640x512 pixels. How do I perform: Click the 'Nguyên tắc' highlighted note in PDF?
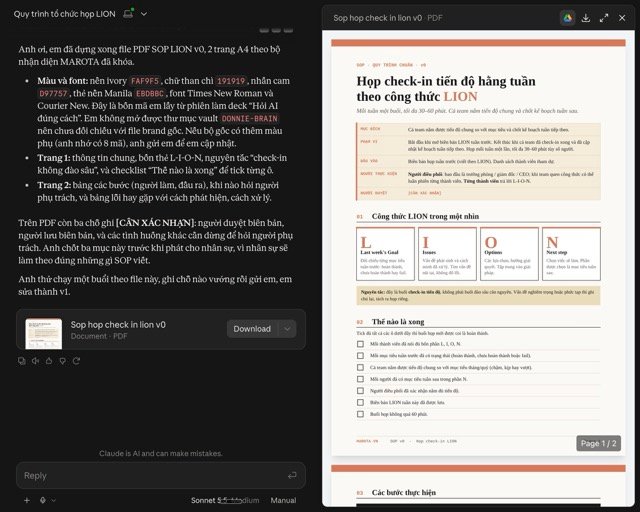(x=478, y=296)
